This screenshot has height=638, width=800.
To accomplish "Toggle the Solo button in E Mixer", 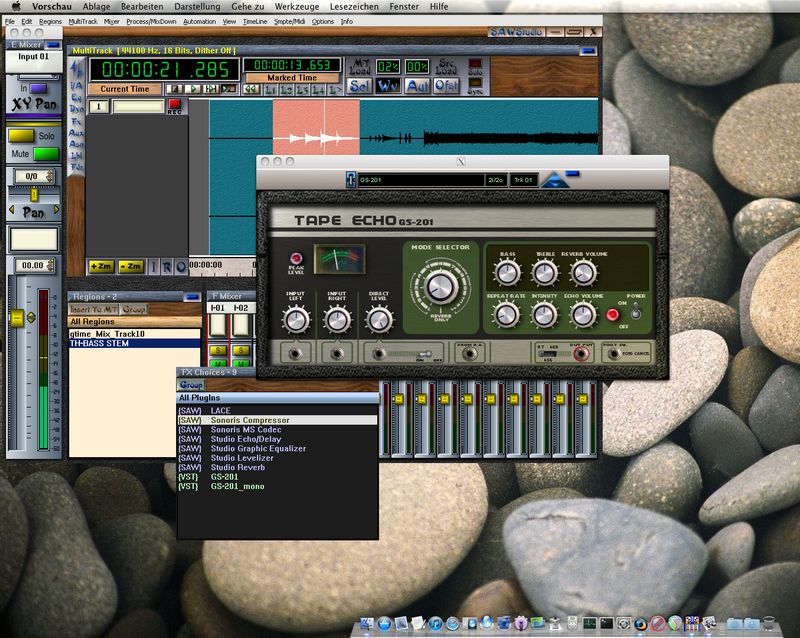I will tap(21, 136).
